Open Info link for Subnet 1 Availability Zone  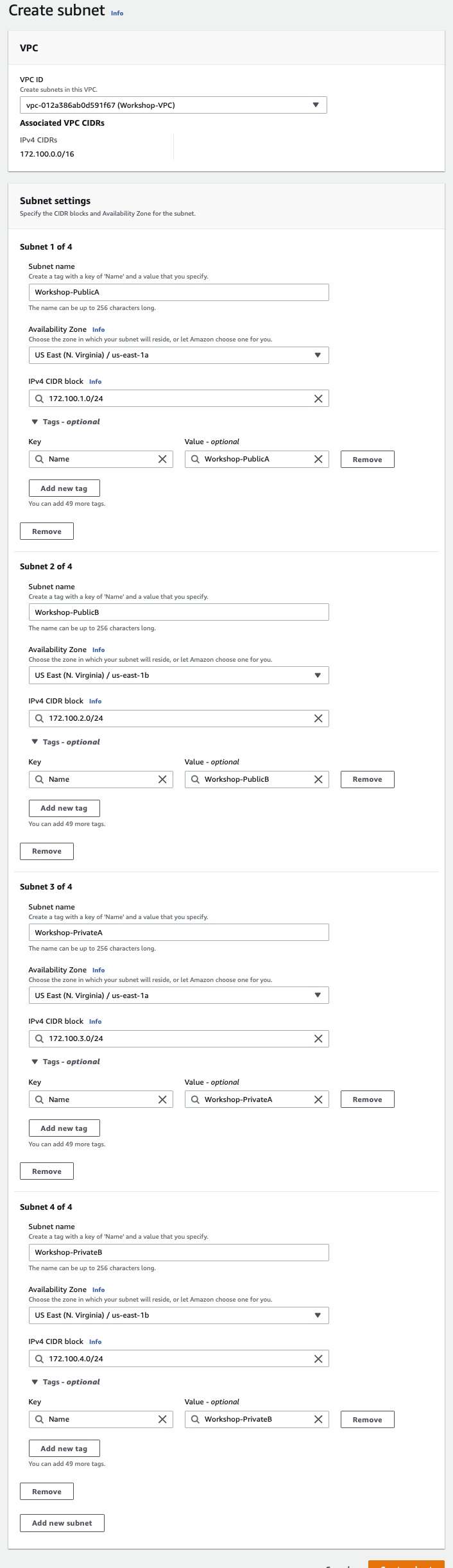[x=98, y=330]
